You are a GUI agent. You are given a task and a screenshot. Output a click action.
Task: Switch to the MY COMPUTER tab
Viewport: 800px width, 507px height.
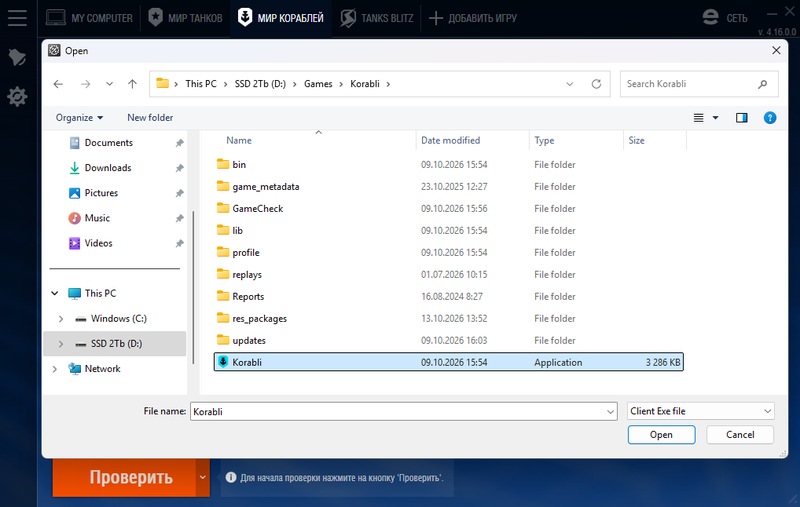(89, 18)
